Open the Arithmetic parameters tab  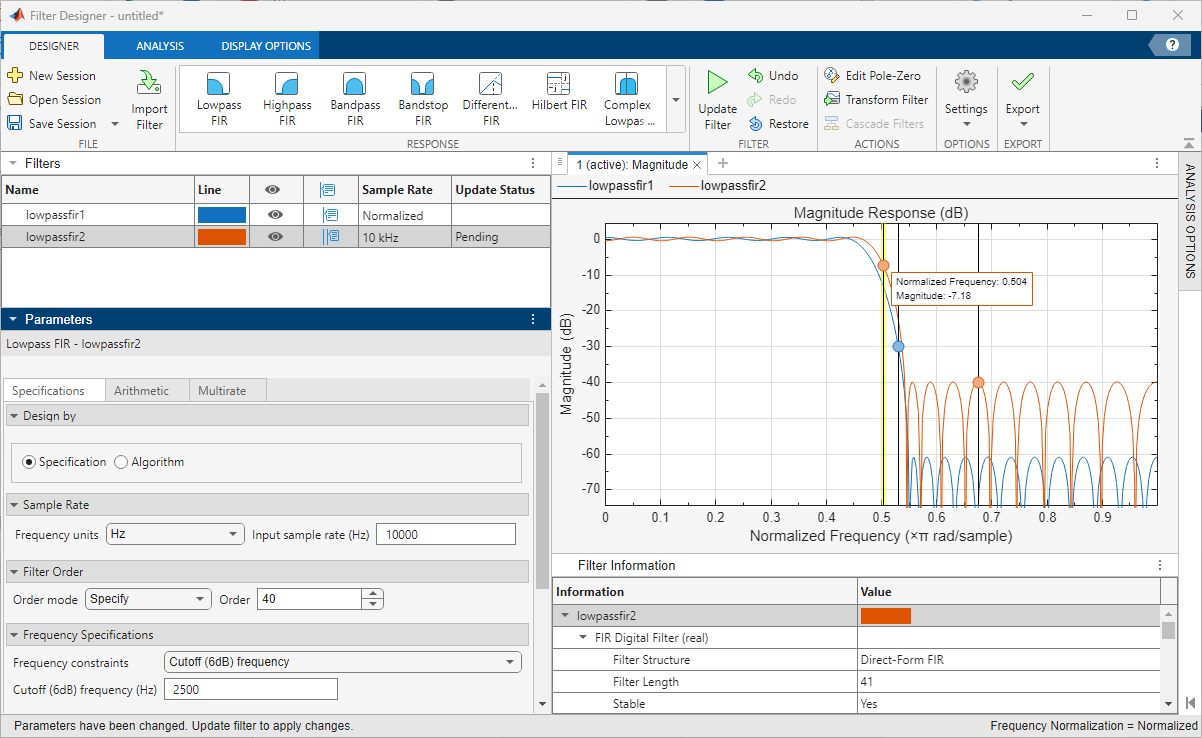point(141,390)
